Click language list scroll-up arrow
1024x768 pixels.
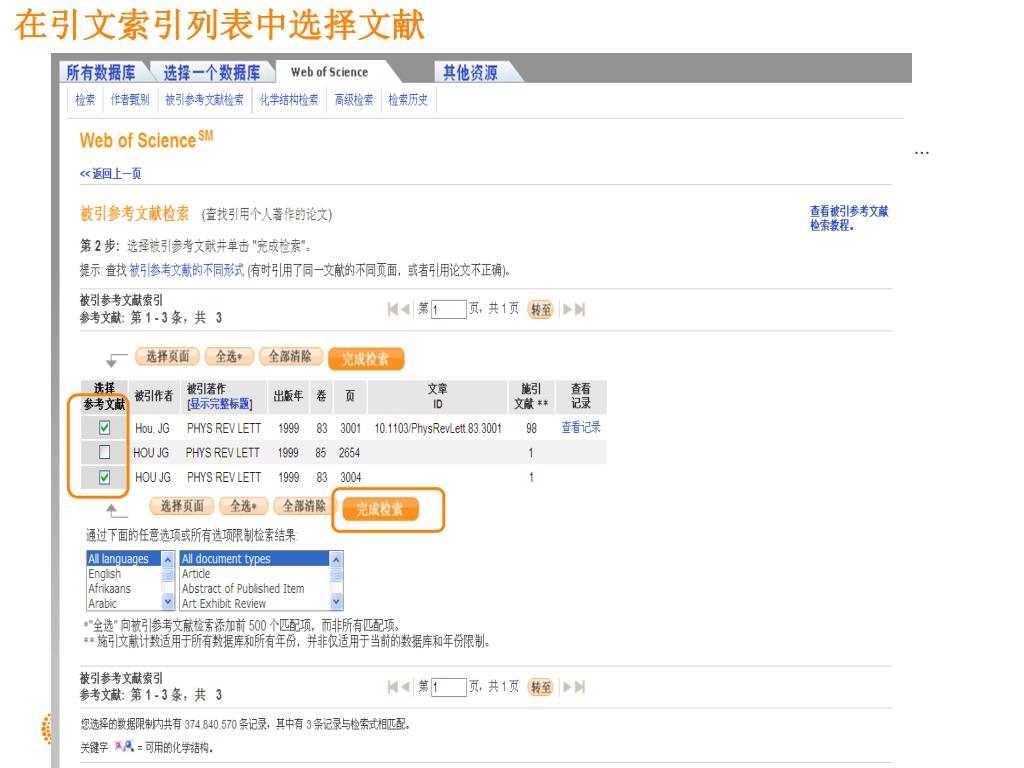click(168, 560)
